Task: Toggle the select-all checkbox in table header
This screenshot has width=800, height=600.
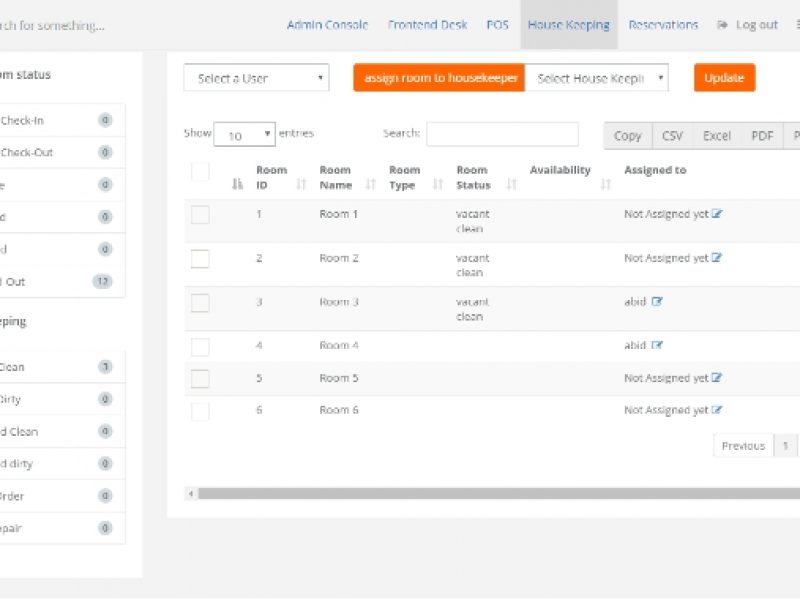Action: 200,172
